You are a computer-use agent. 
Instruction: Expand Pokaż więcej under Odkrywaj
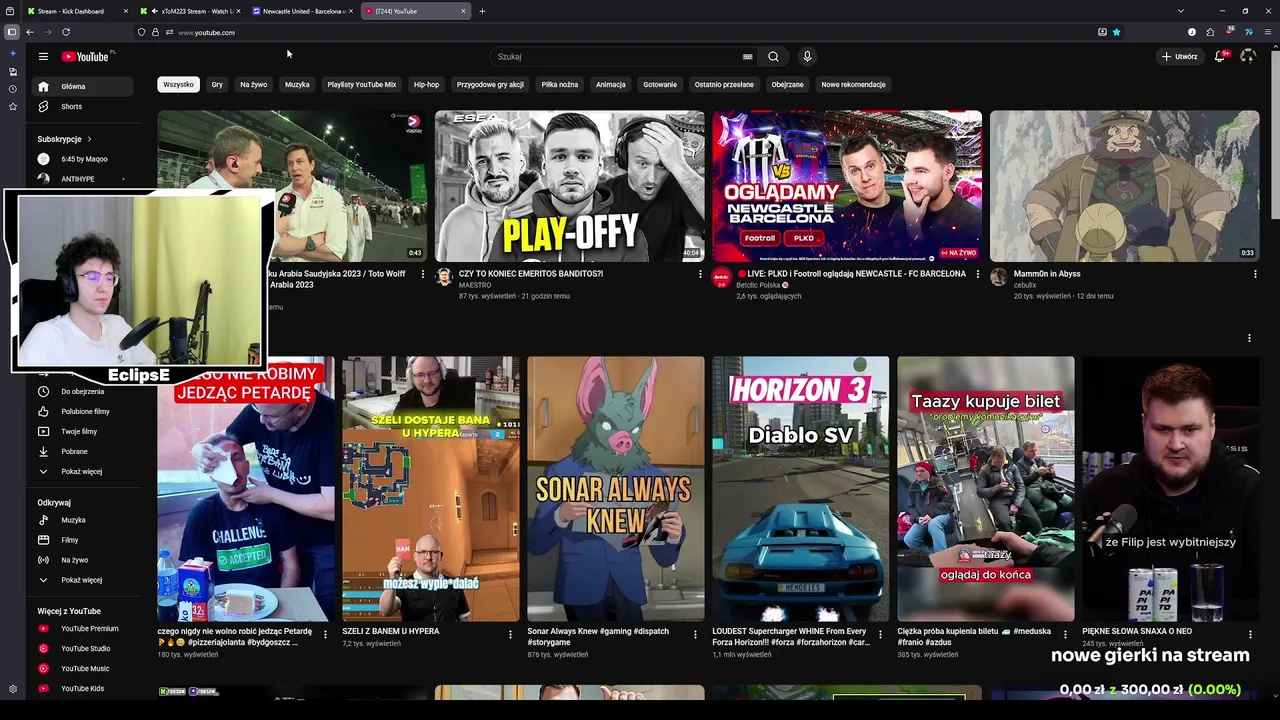coord(80,580)
